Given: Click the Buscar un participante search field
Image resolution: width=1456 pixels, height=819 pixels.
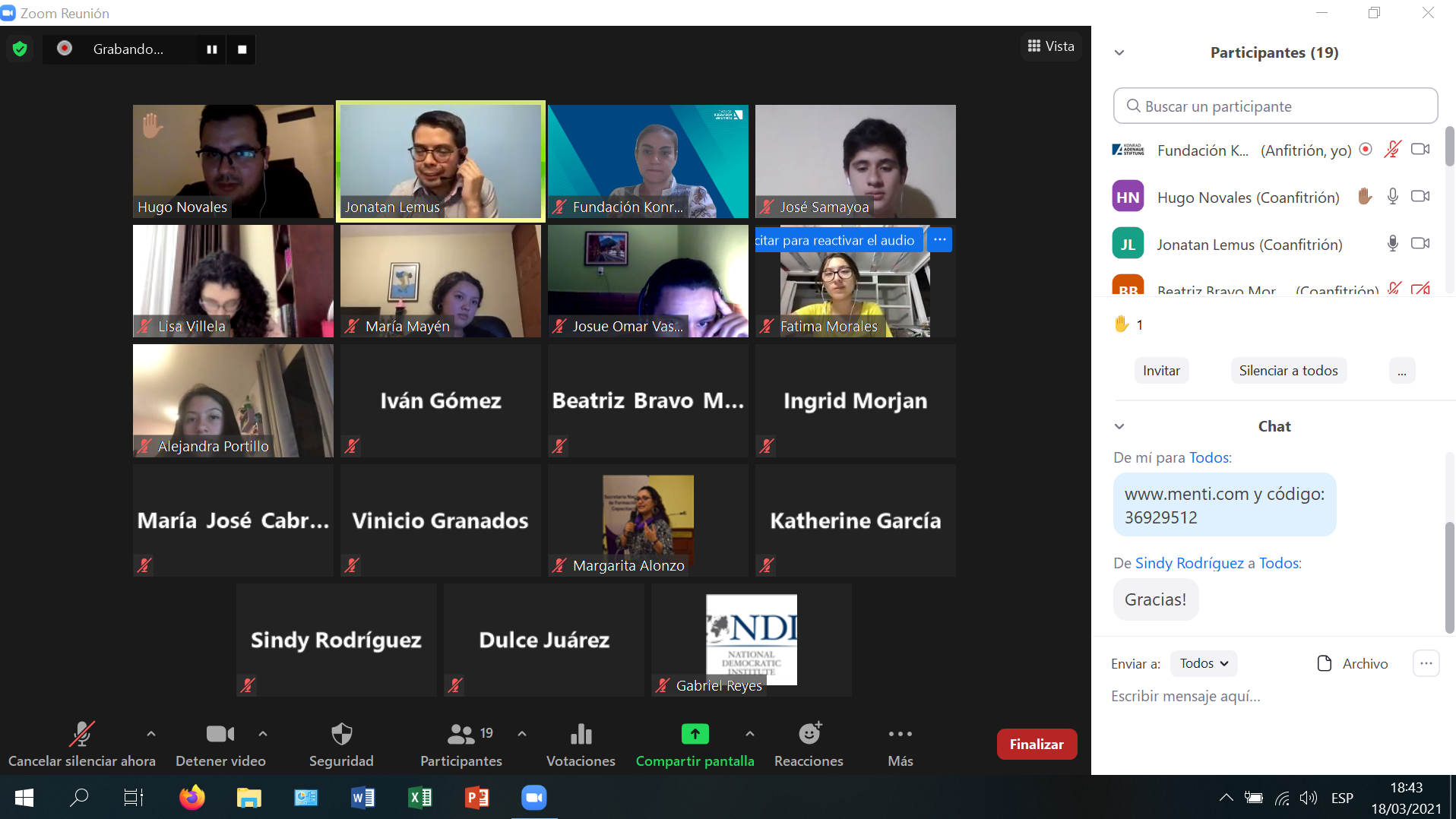Looking at the screenshot, I should 1275,106.
